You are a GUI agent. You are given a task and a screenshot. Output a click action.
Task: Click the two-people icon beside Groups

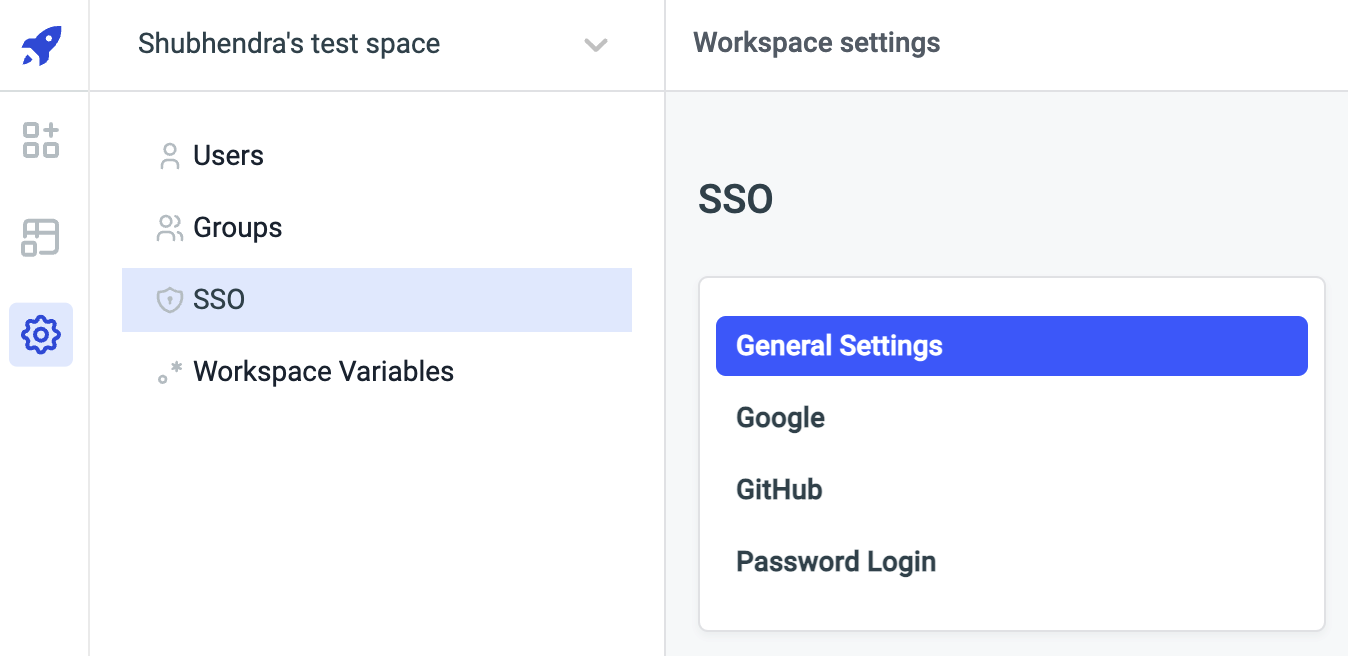click(170, 228)
